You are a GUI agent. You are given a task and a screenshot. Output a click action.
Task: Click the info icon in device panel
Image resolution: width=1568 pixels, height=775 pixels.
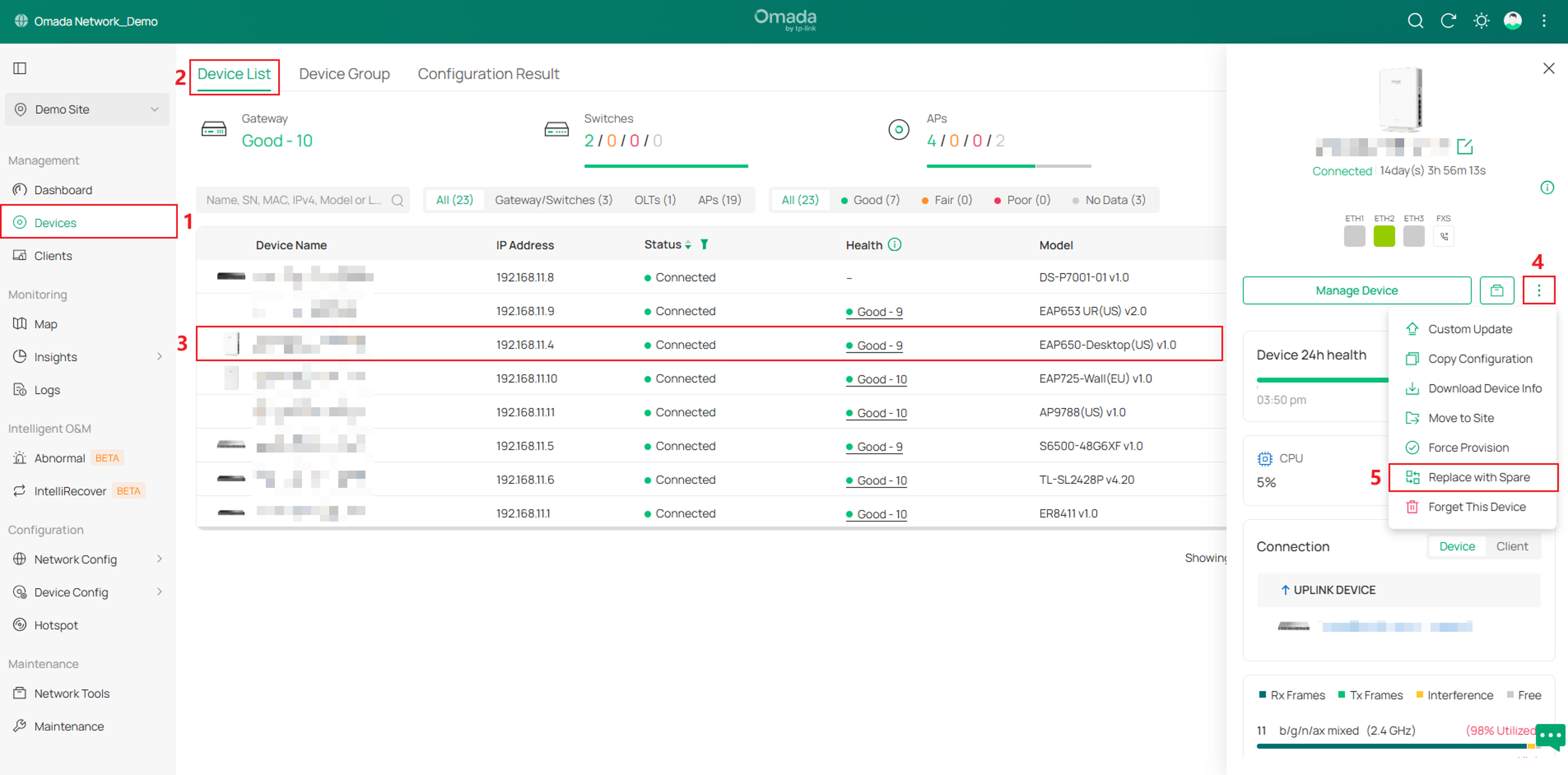point(1547,187)
